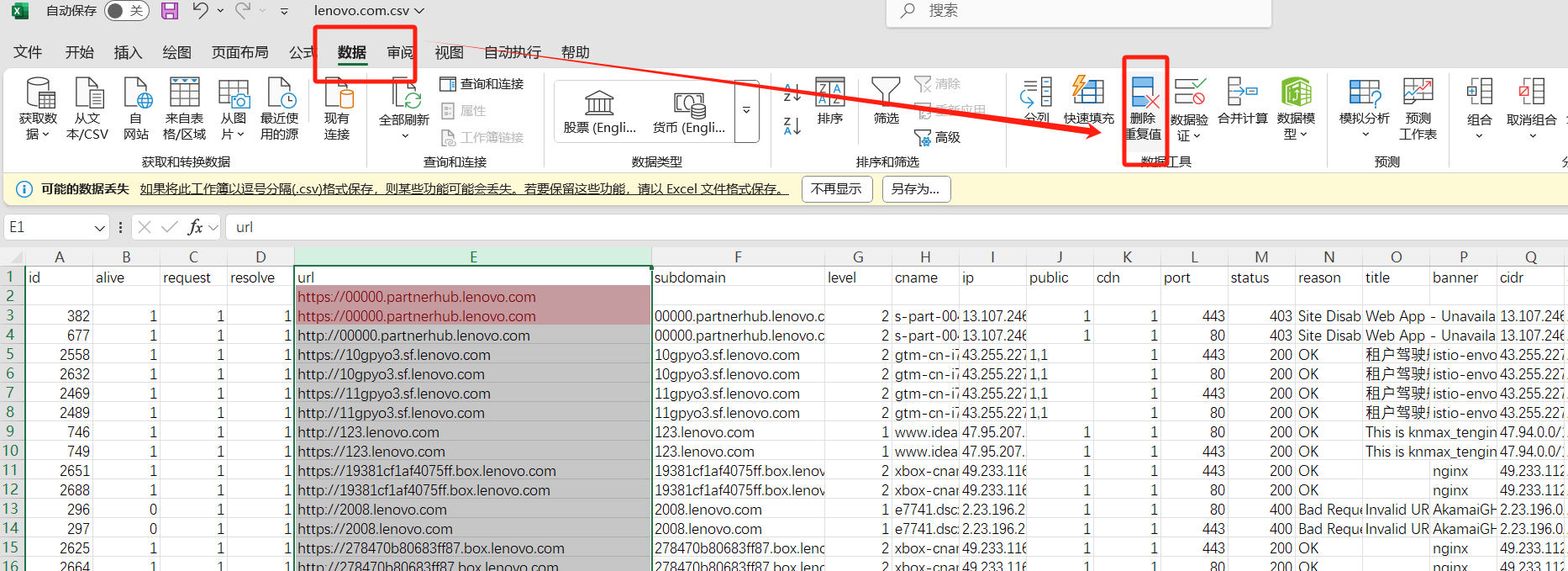Image resolution: width=1568 pixels, height=571 pixels.
Task: Click the sort descending Z-A icon
Action: point(792,126)
